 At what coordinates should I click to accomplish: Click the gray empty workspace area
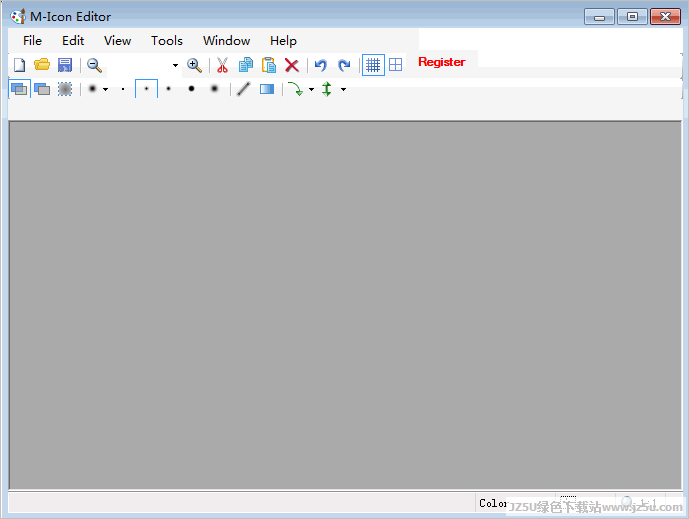[345, 305]
